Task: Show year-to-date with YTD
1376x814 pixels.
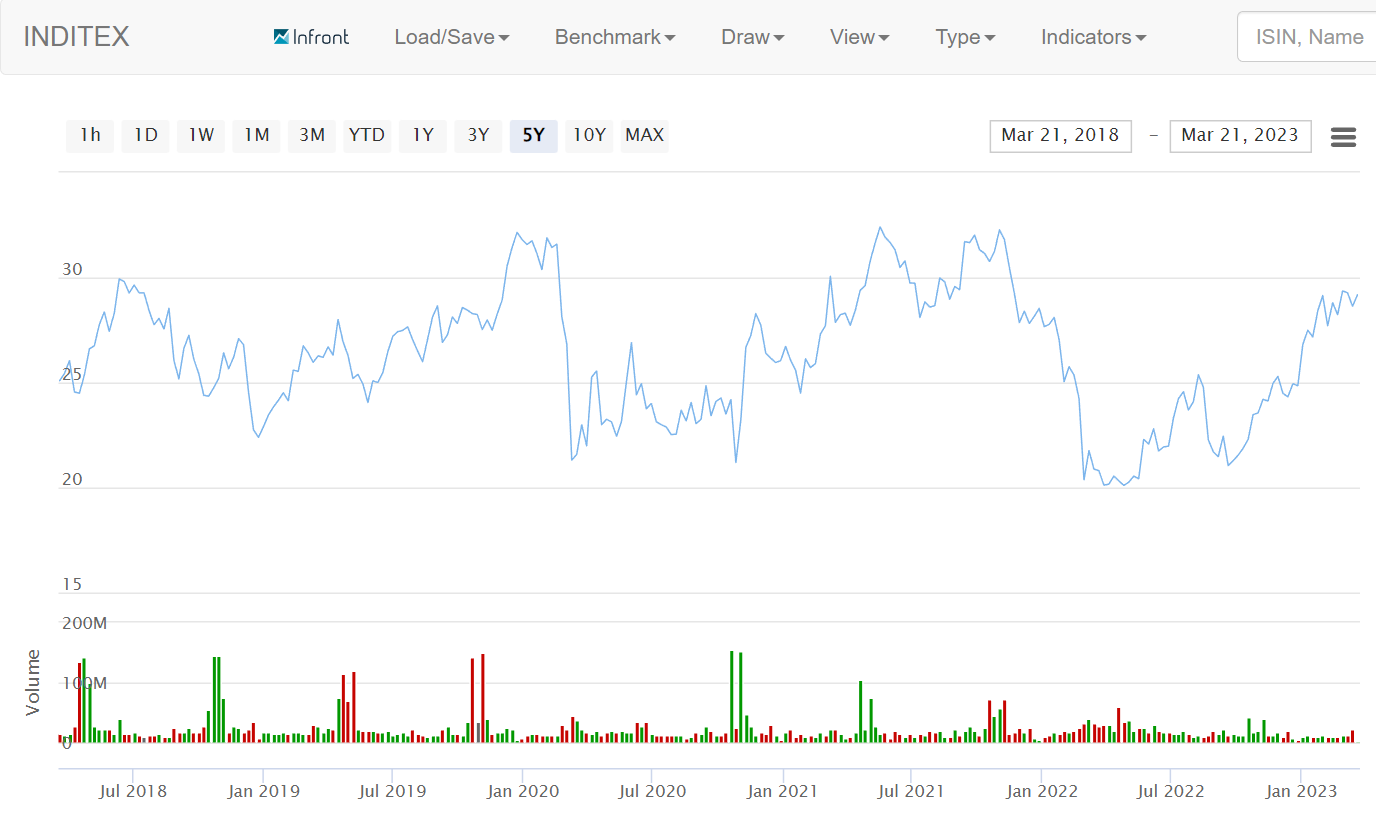Action: (x=367, y=135)
